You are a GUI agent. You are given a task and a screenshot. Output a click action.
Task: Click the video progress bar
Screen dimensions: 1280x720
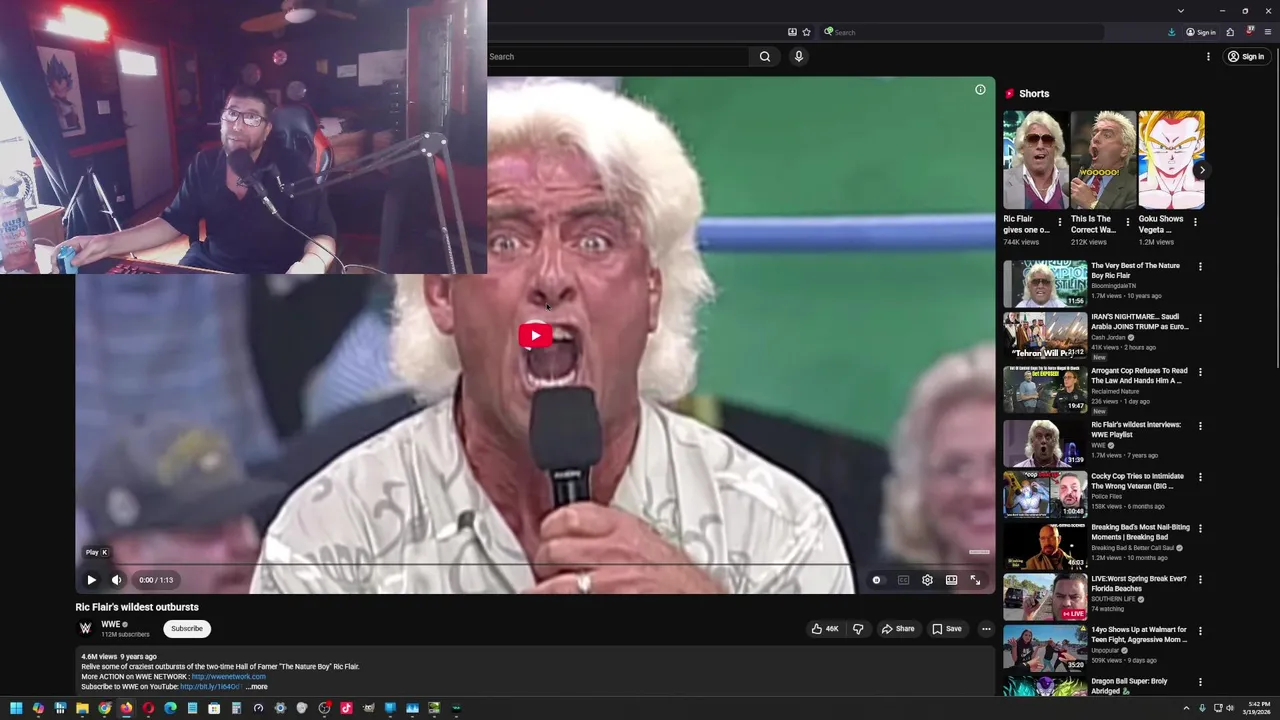click(535, 565)
